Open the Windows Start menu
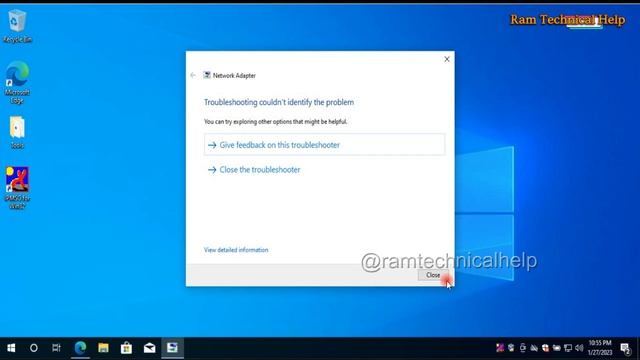 coord(11,348)
